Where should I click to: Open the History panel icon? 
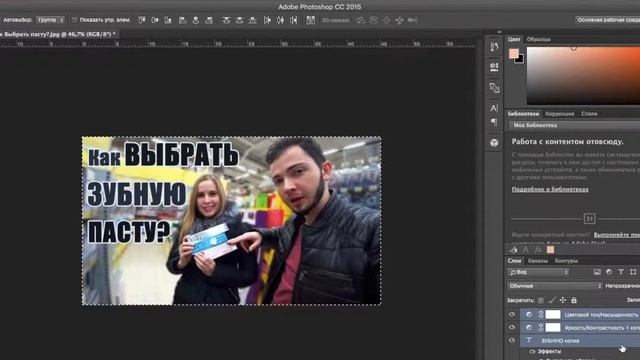point(494,47)
